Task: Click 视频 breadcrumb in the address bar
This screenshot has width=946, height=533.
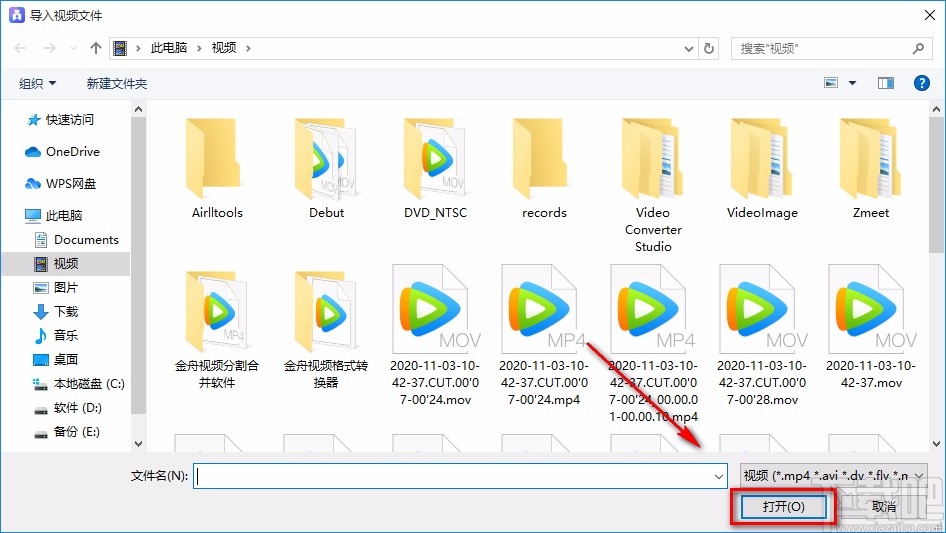Action: click(224, 48)
